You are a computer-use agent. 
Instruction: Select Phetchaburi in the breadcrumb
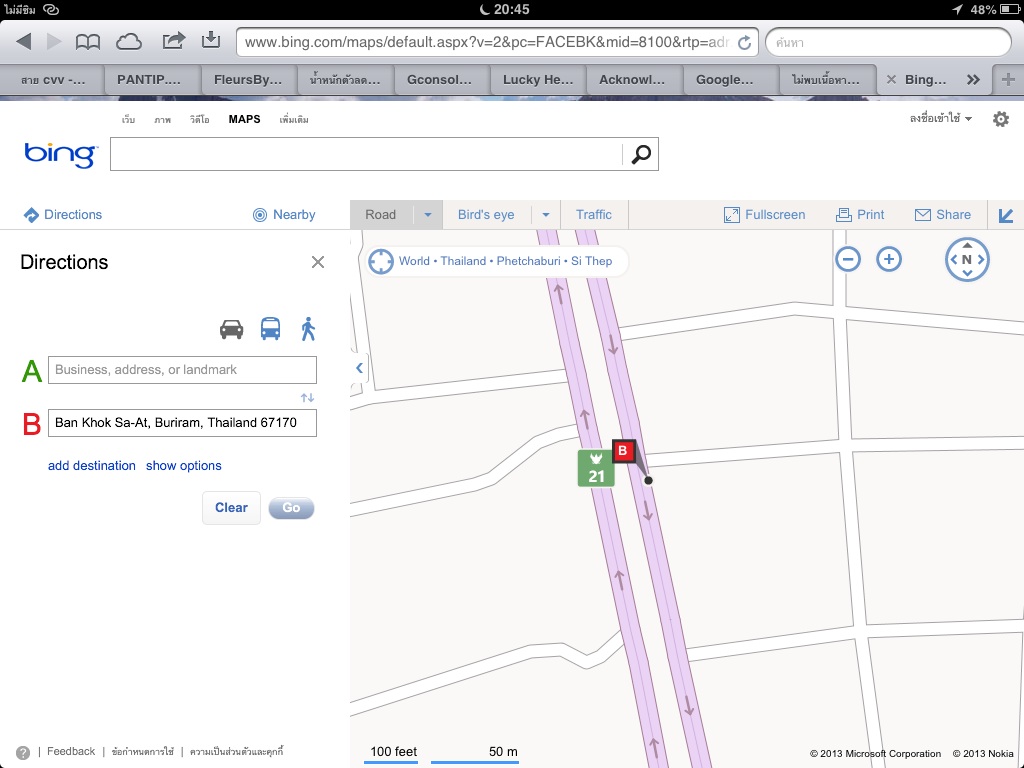(x=528, y=261)
